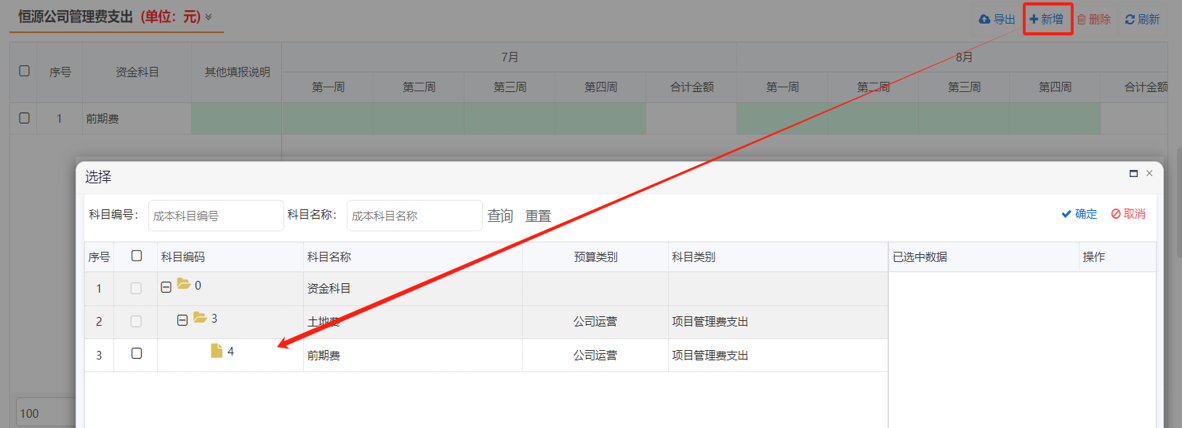
Task: Expand the chevron beside 恒源公司管理费支出 title
Action: coord(209,17)
